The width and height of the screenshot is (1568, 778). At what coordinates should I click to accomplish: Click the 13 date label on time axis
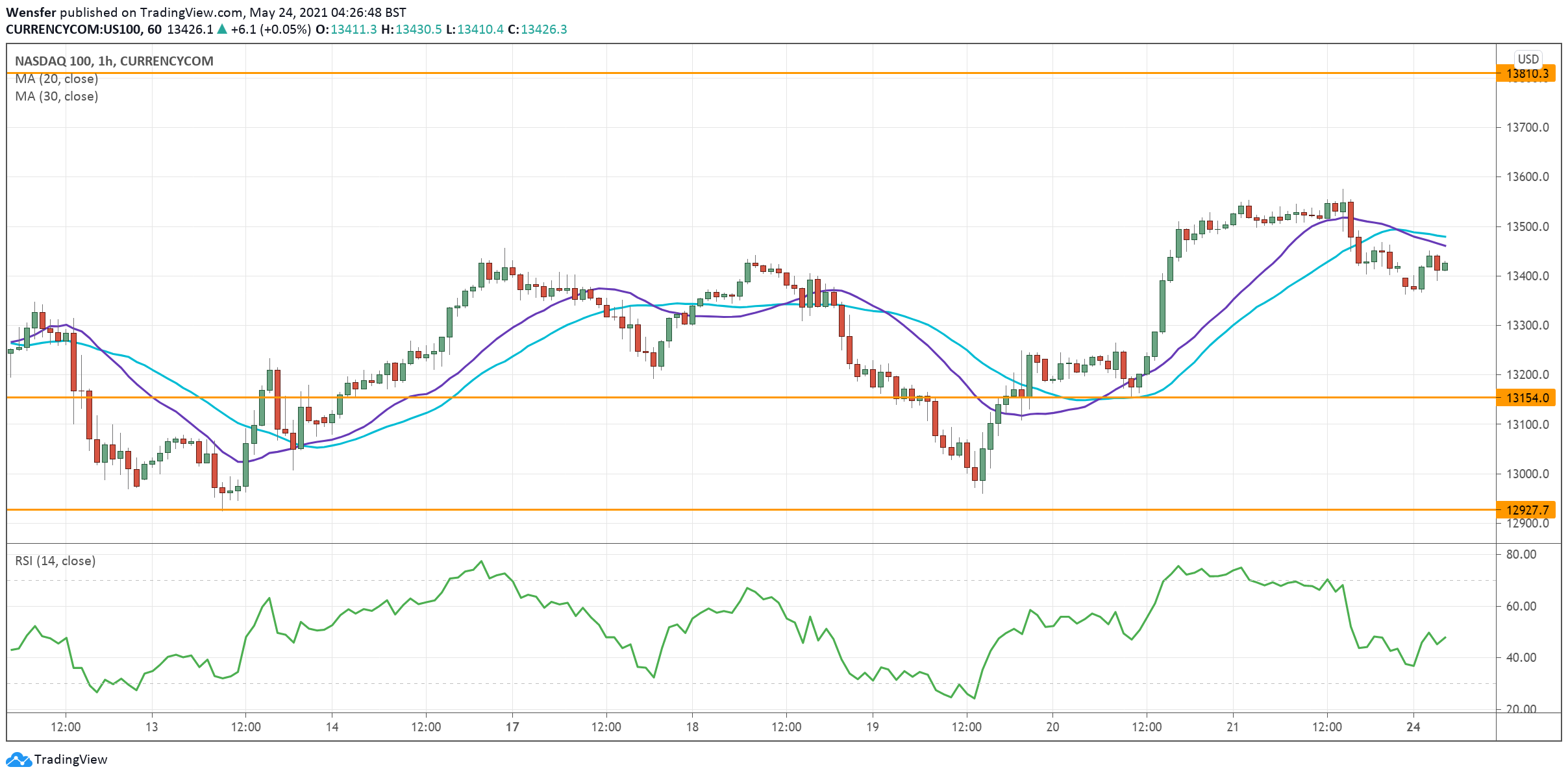tap(151, 727)
